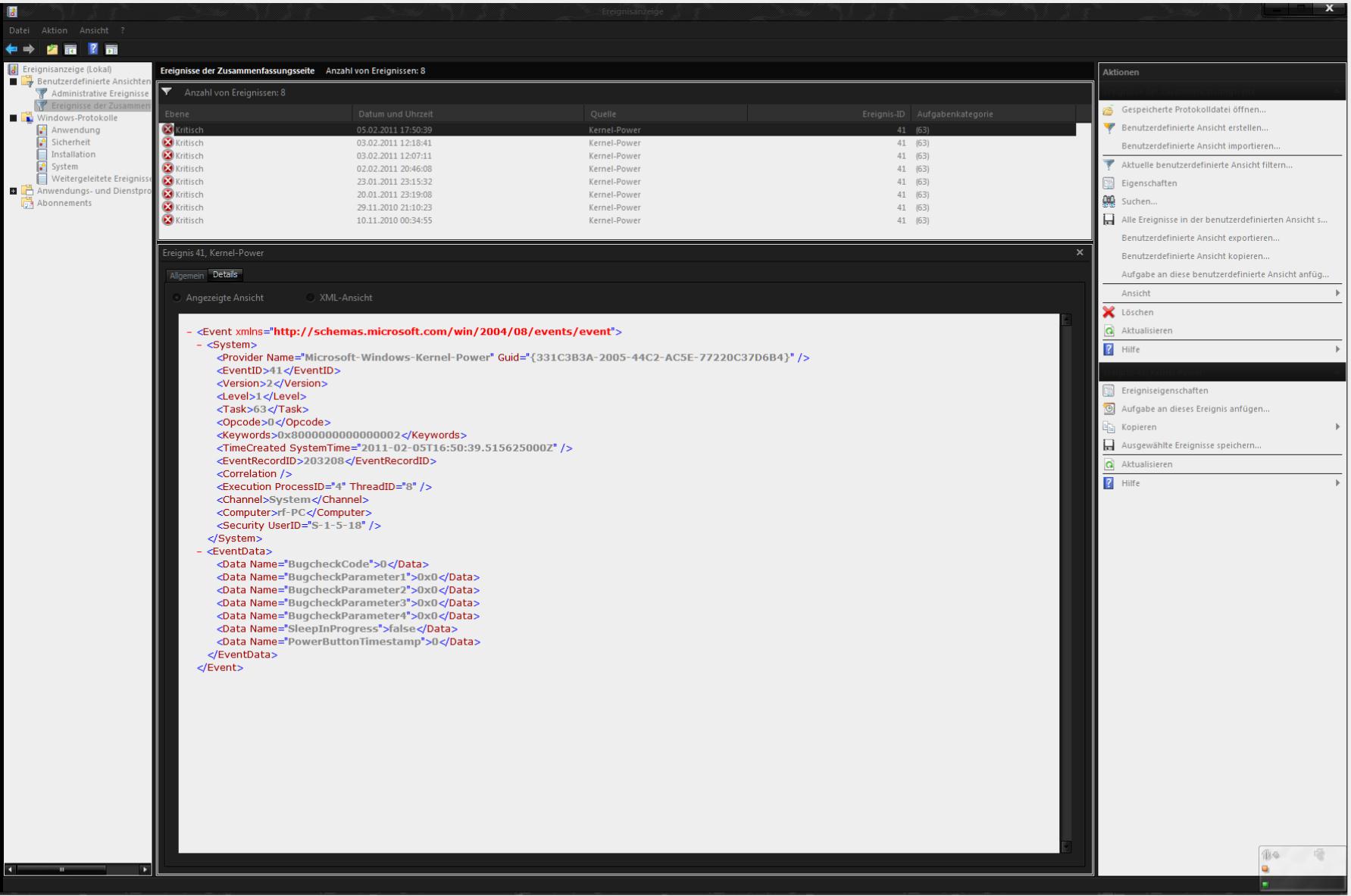Select the XML-Ansicht radio button
Image resolution: width=1351 pixels, height=896 pixels.
(311, 298)
